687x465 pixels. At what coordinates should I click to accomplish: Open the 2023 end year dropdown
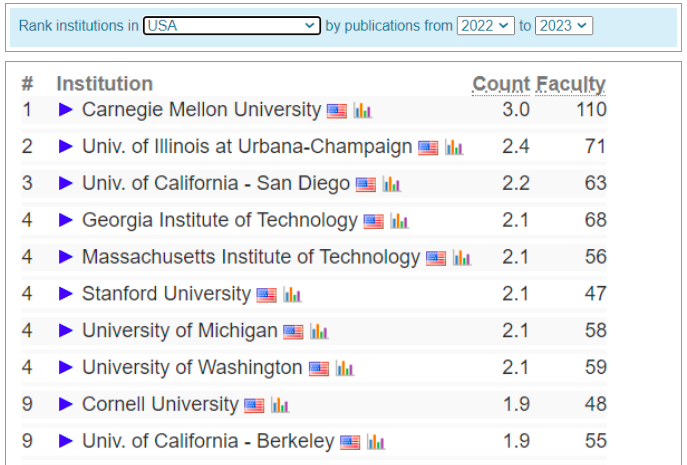(x=564, y=25)
